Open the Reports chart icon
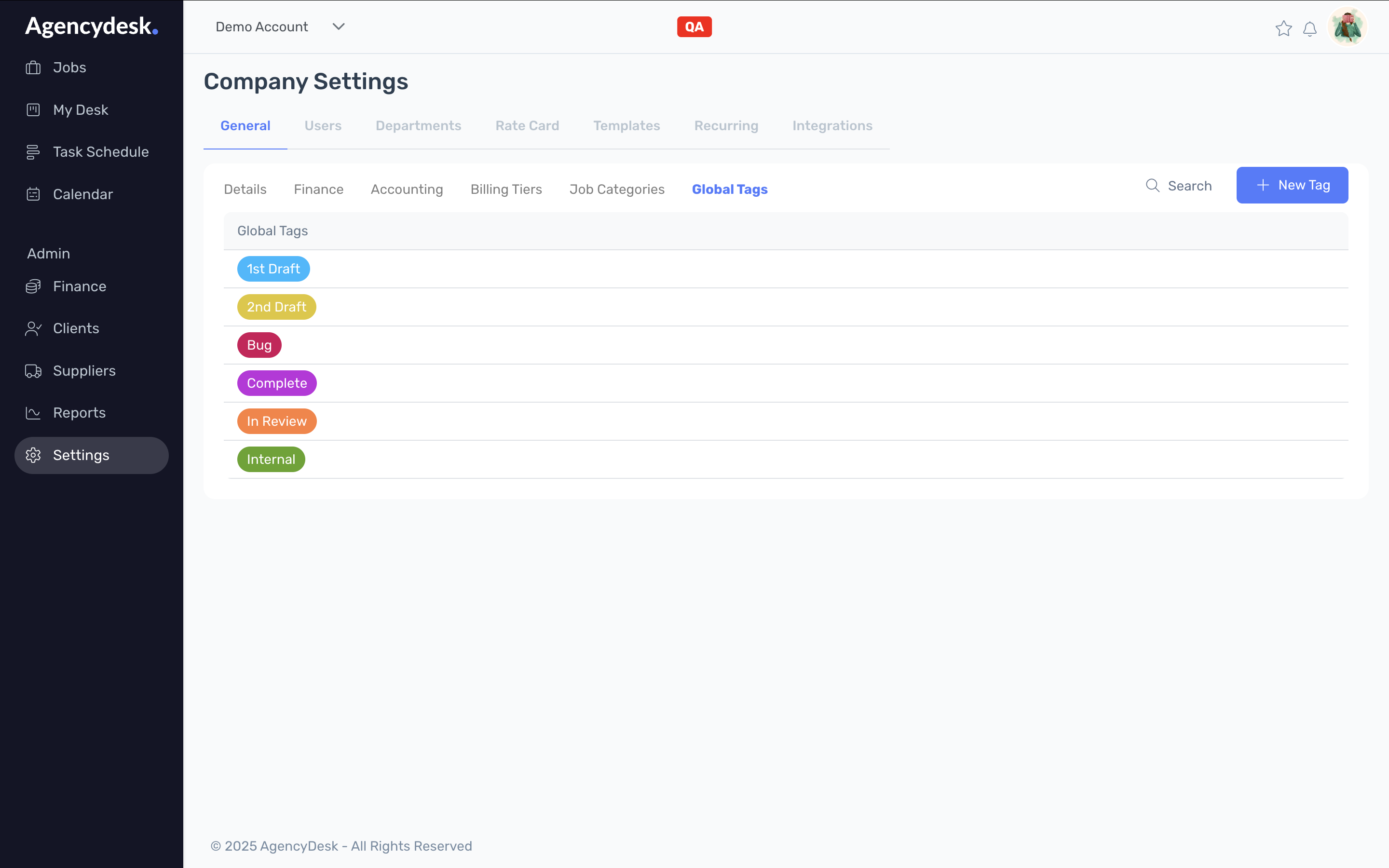The width and height of the screenshot is (1389, 868). (33, 413)
